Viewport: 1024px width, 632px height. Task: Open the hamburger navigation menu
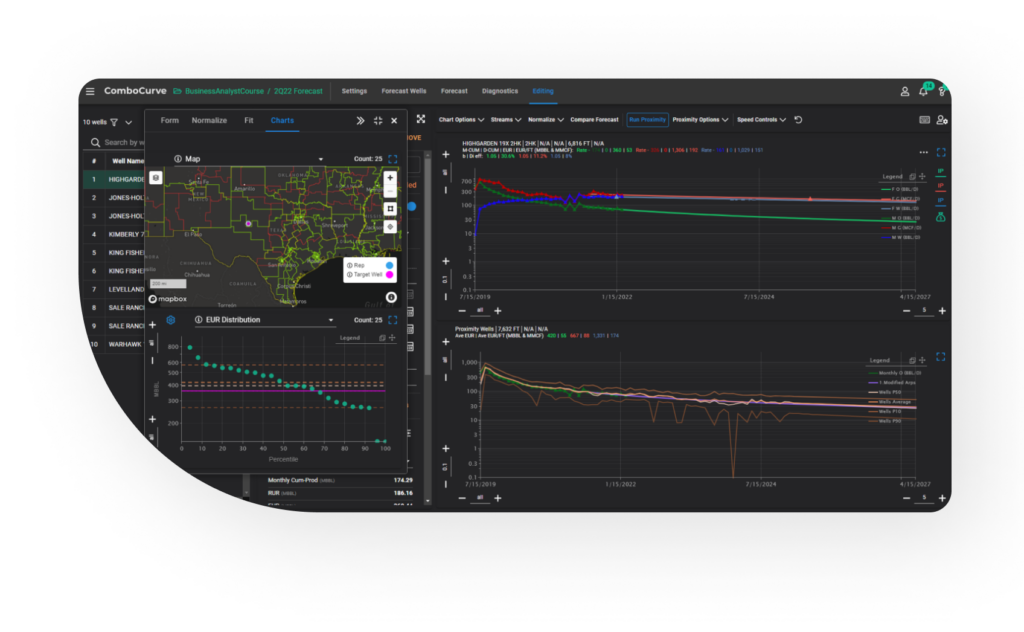point(90,91)
